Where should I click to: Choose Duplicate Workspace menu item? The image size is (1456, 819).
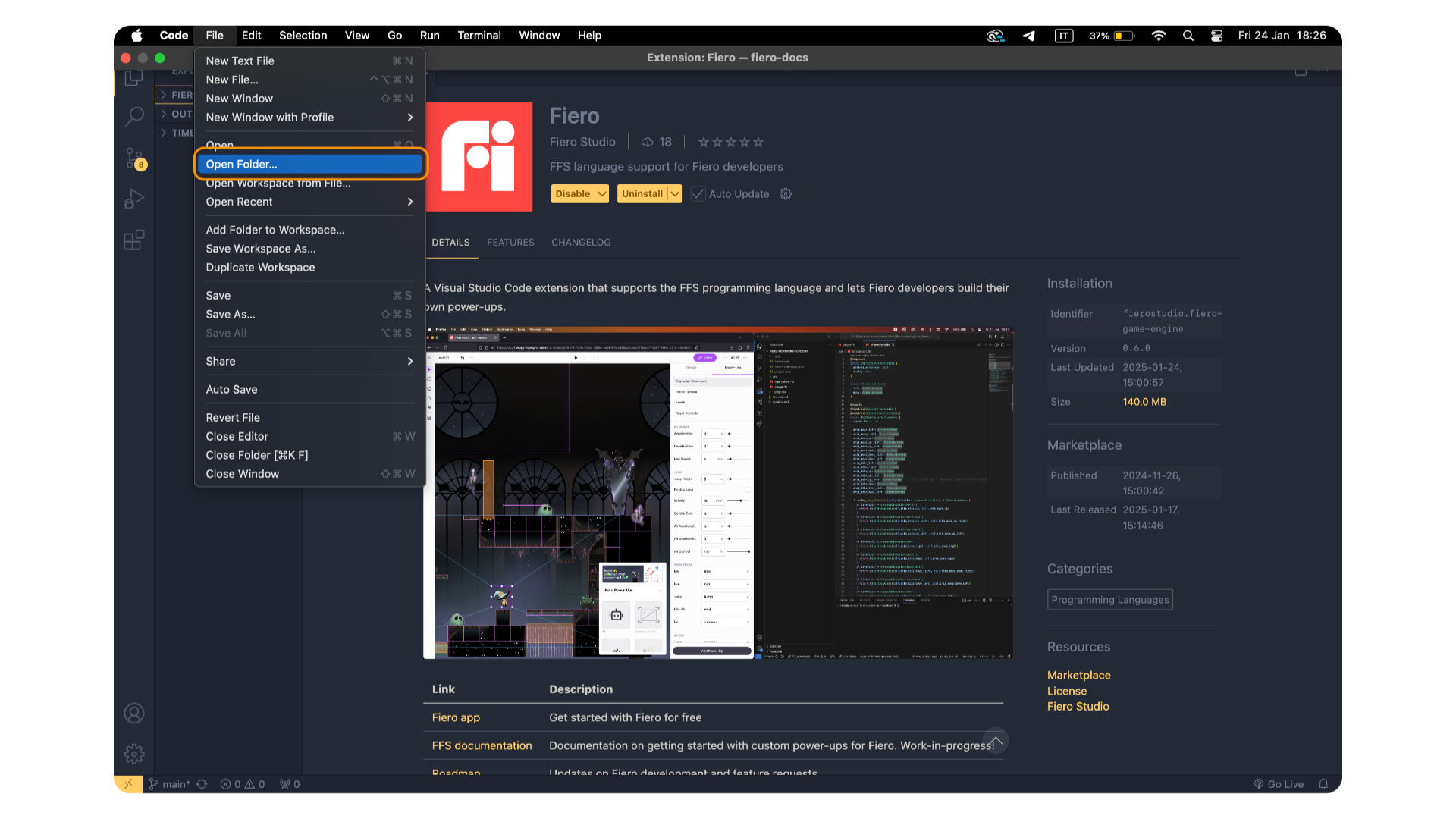tap(309, 268)
